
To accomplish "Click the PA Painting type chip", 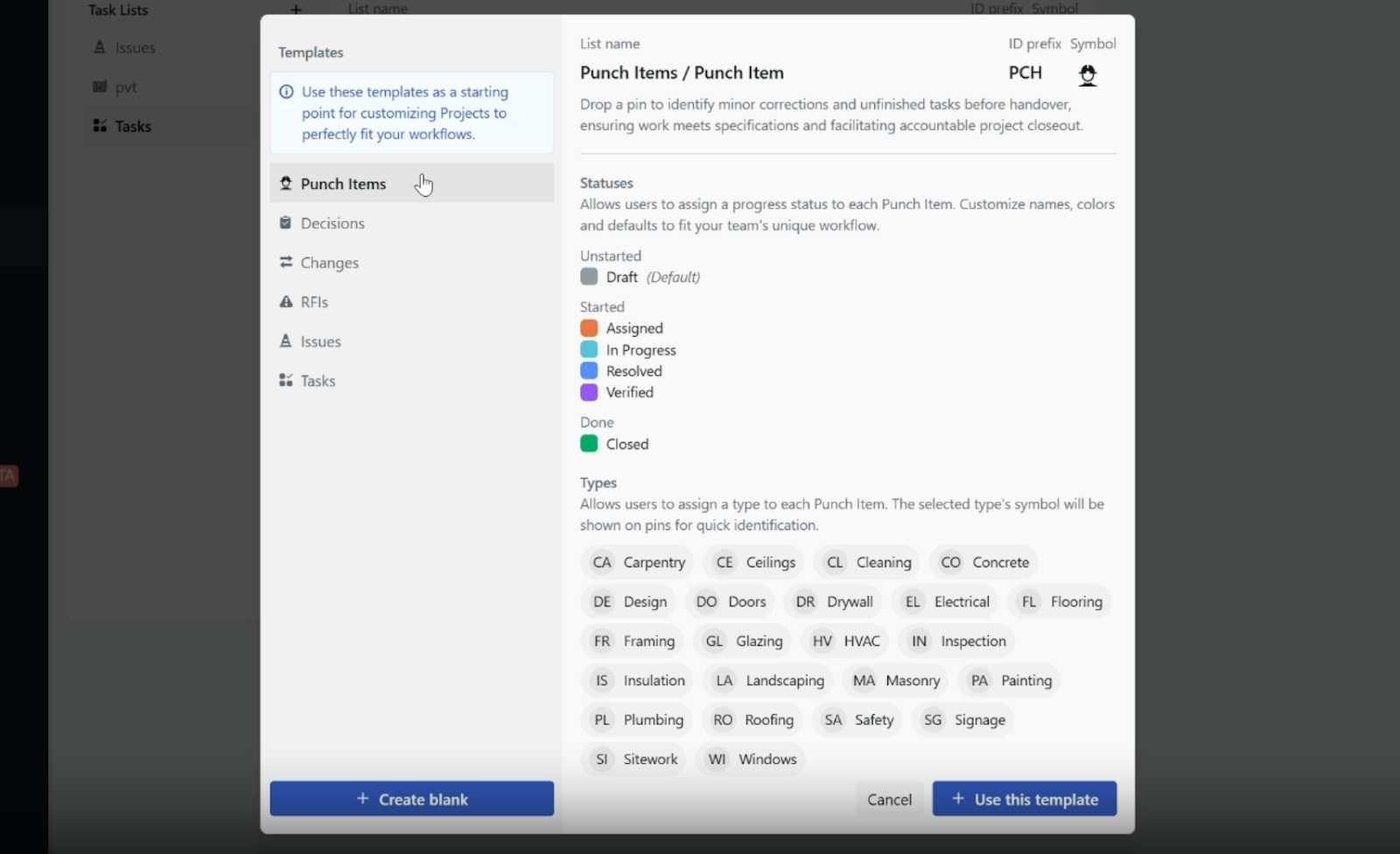I will pyautogui.click(x=1010, y=681).
